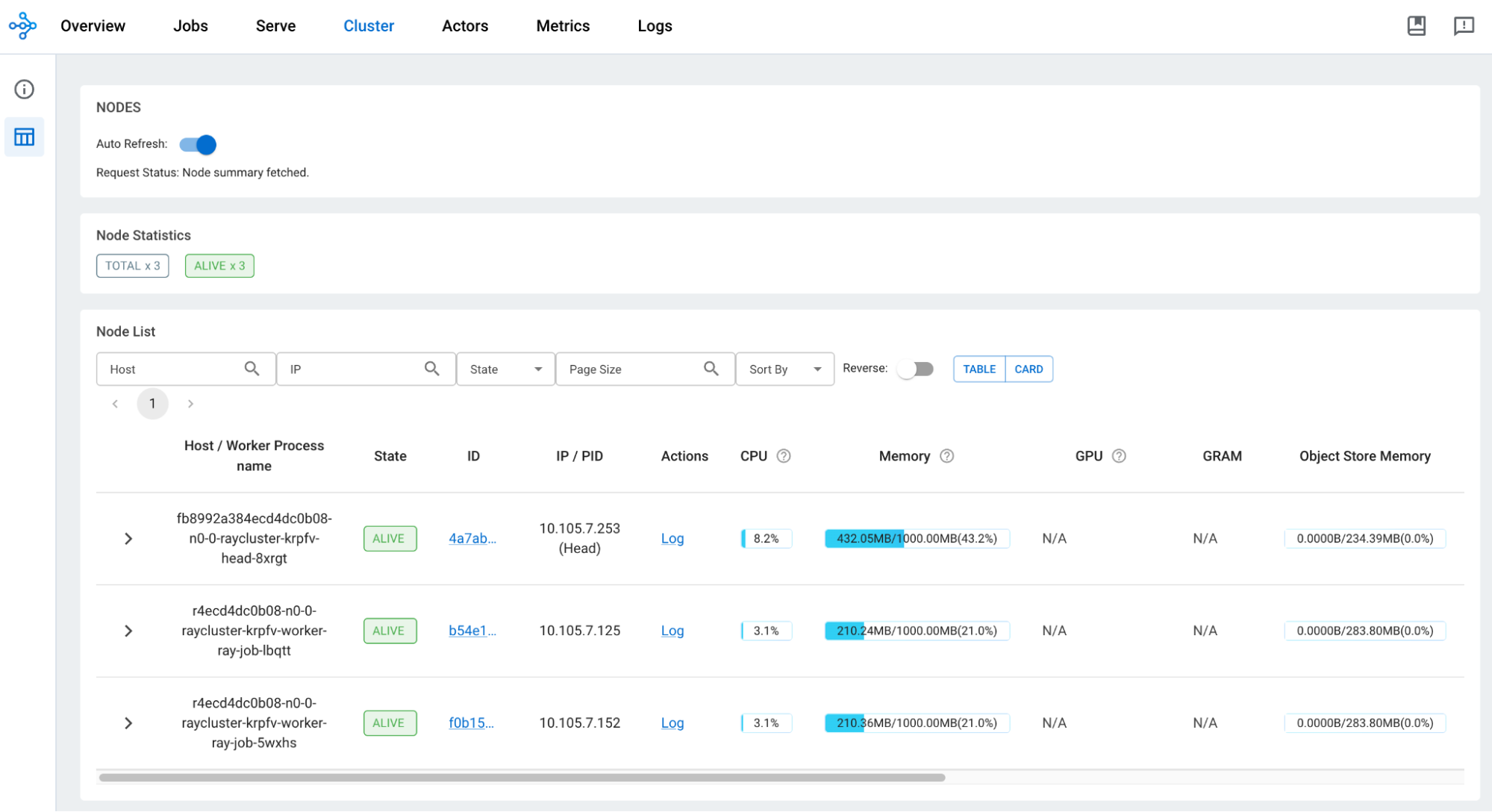Click the Object Store Memory column header
The image size is (1492, 812).
1364,456
